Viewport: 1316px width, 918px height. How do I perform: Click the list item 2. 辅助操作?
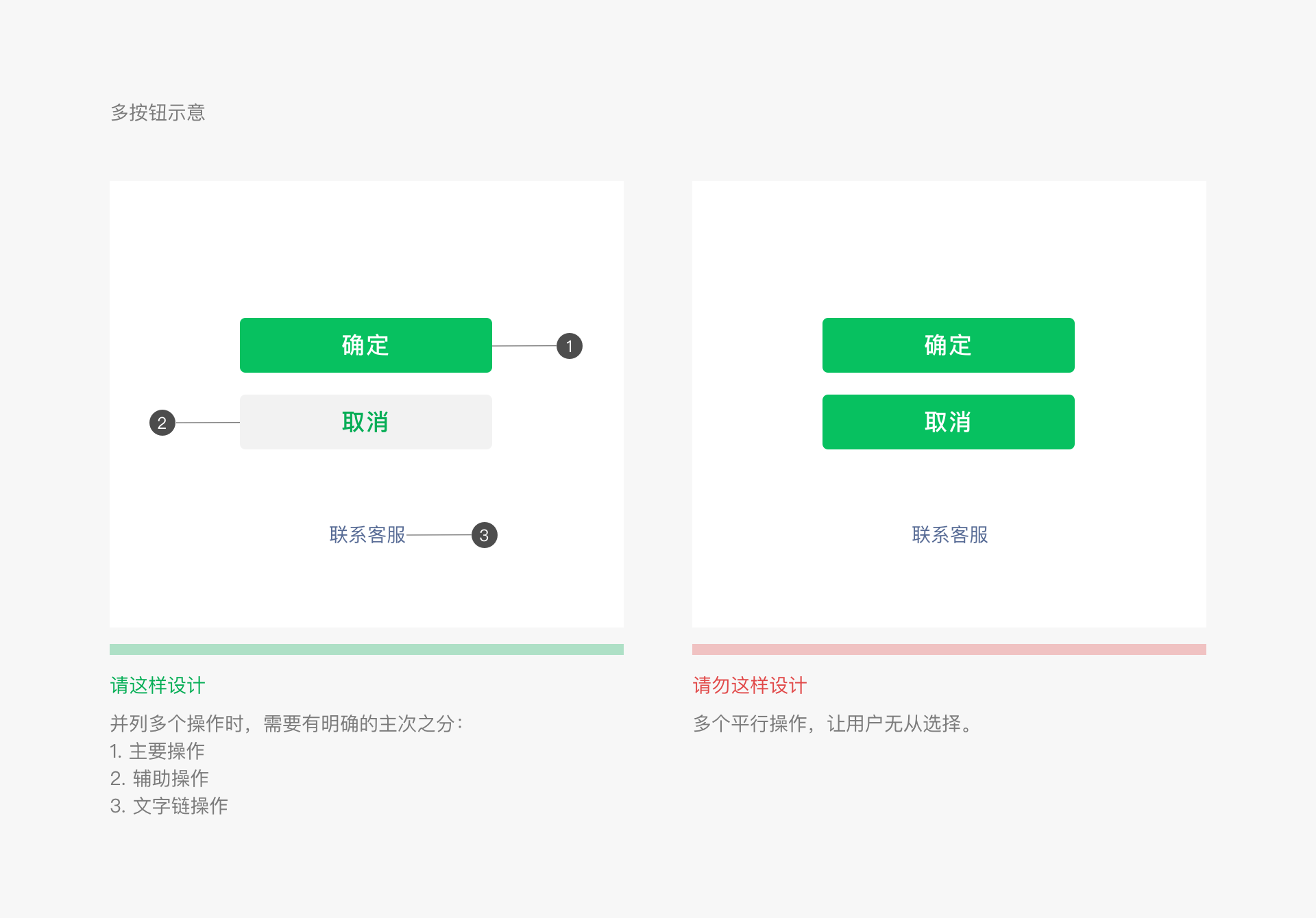pyautogui.click(x=160, y=778)
